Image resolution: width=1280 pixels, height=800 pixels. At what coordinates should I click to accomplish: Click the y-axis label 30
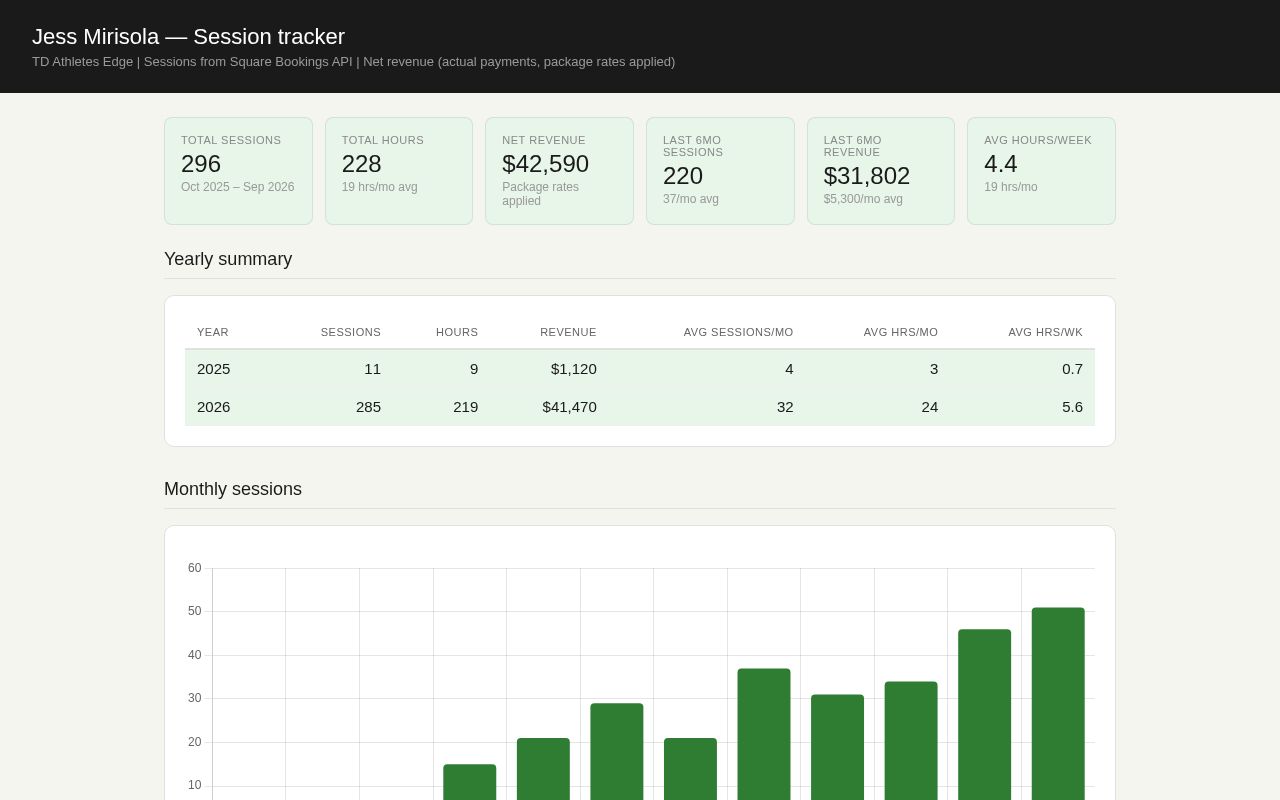click(x=194, y=698)
